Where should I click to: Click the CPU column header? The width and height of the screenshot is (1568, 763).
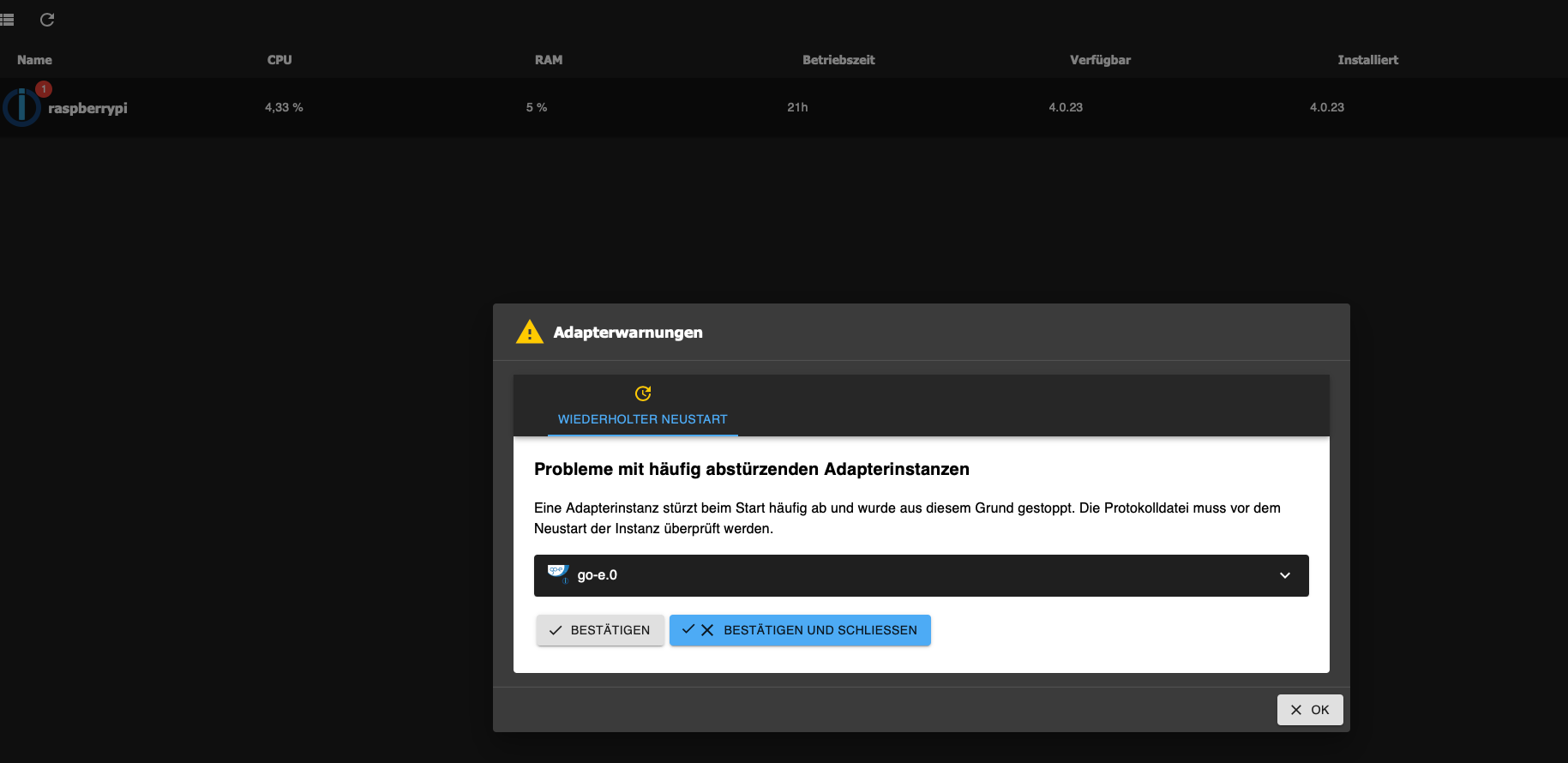click(x=279, y=60)
